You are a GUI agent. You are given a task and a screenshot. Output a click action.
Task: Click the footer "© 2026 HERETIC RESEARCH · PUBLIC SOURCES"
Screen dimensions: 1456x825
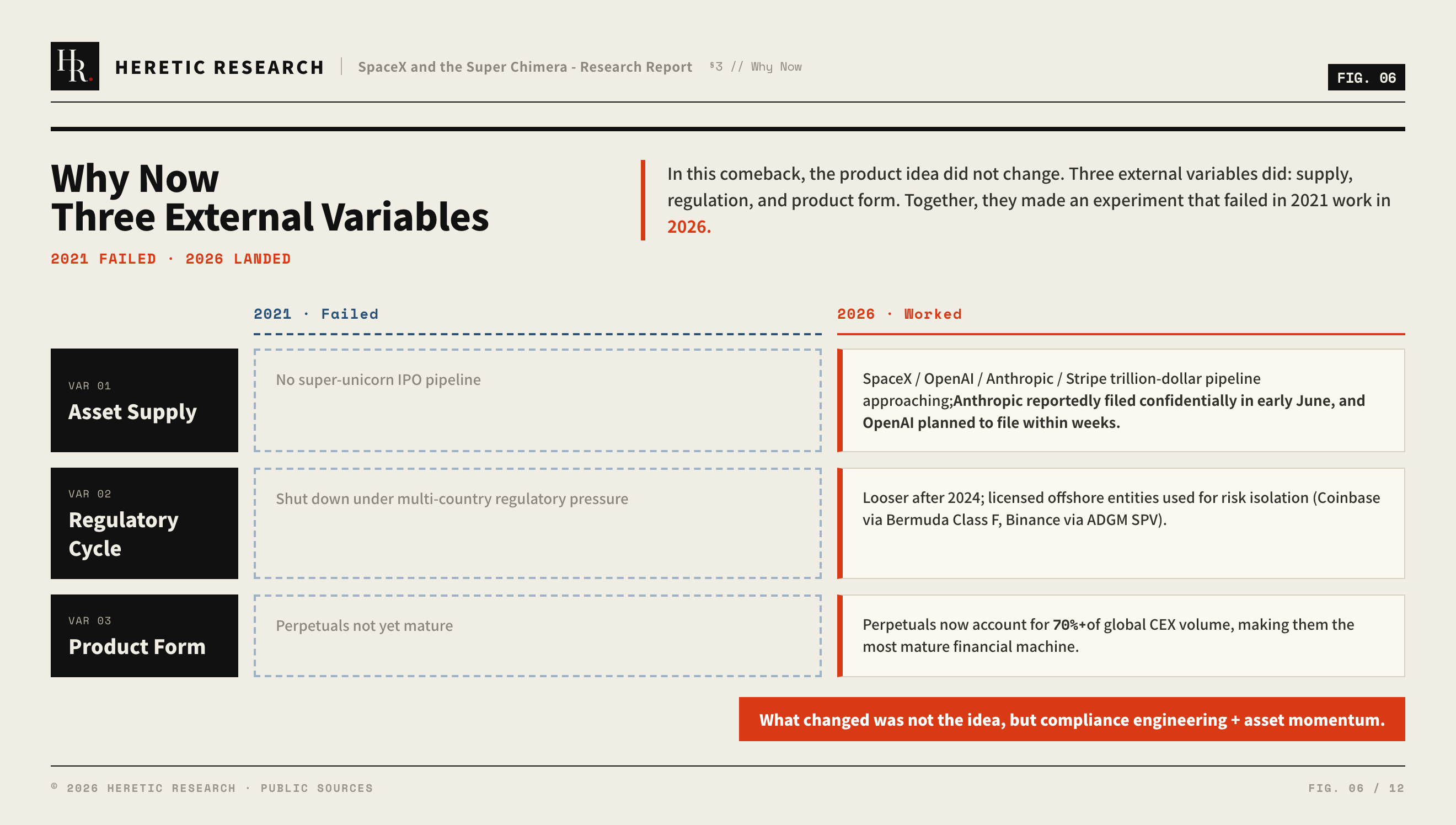coord(212,788)
